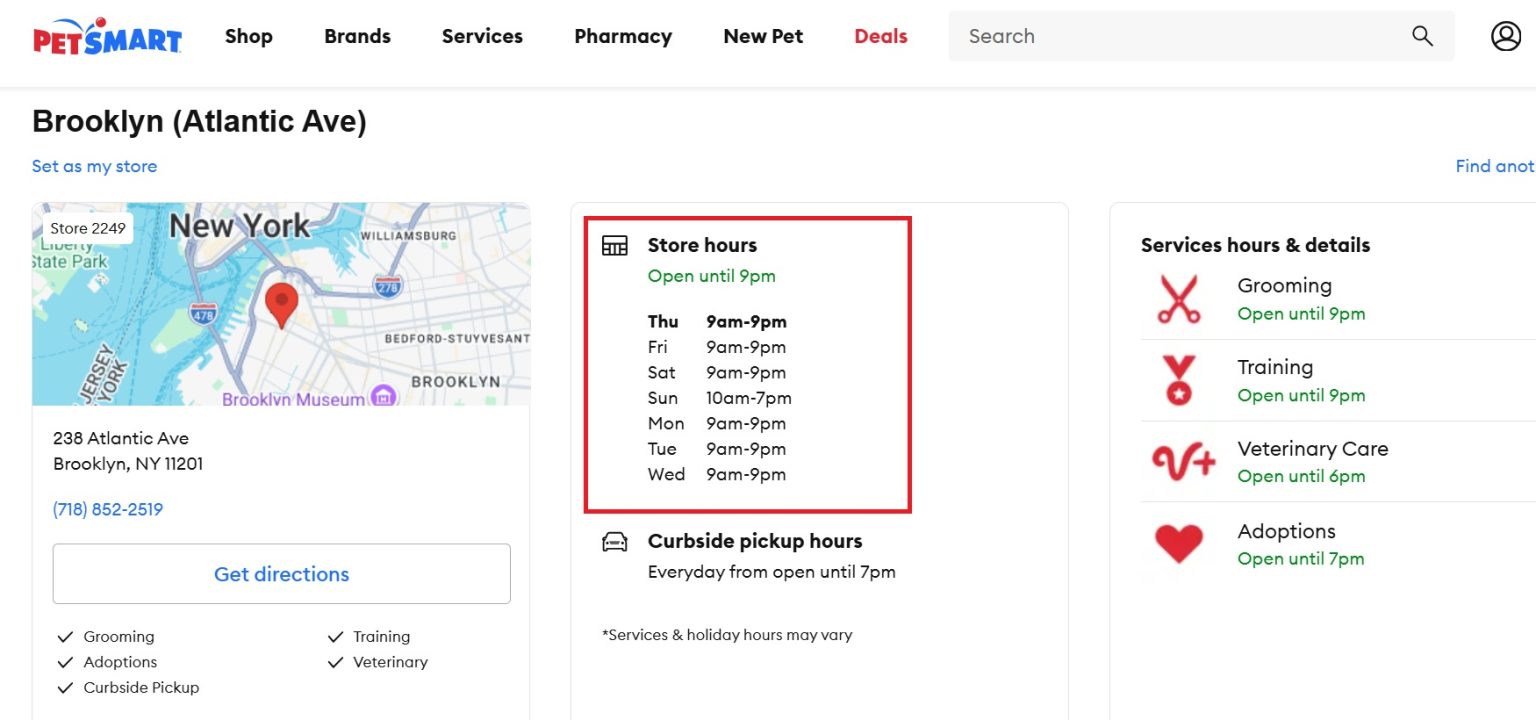Image resolution: width=1536 pixels, height=720 pixels.
Task: Open the Services menu
Action: point(482,36)
